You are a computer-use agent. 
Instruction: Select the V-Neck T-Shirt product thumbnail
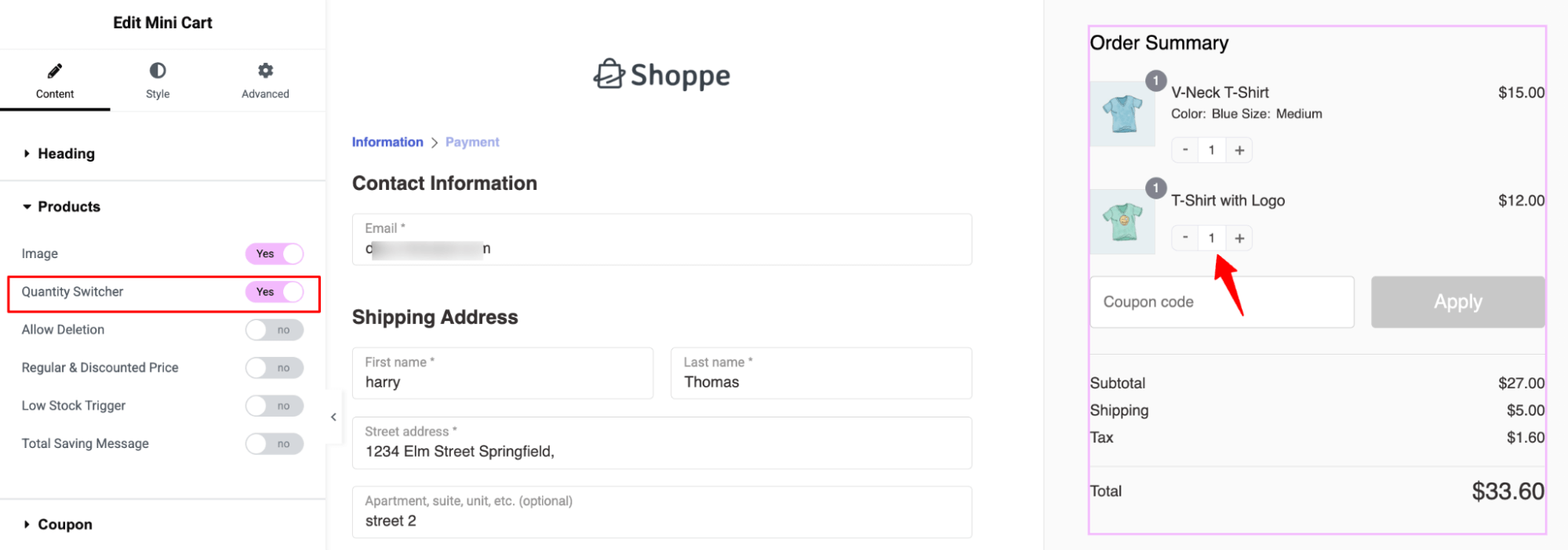[1122, 115]
